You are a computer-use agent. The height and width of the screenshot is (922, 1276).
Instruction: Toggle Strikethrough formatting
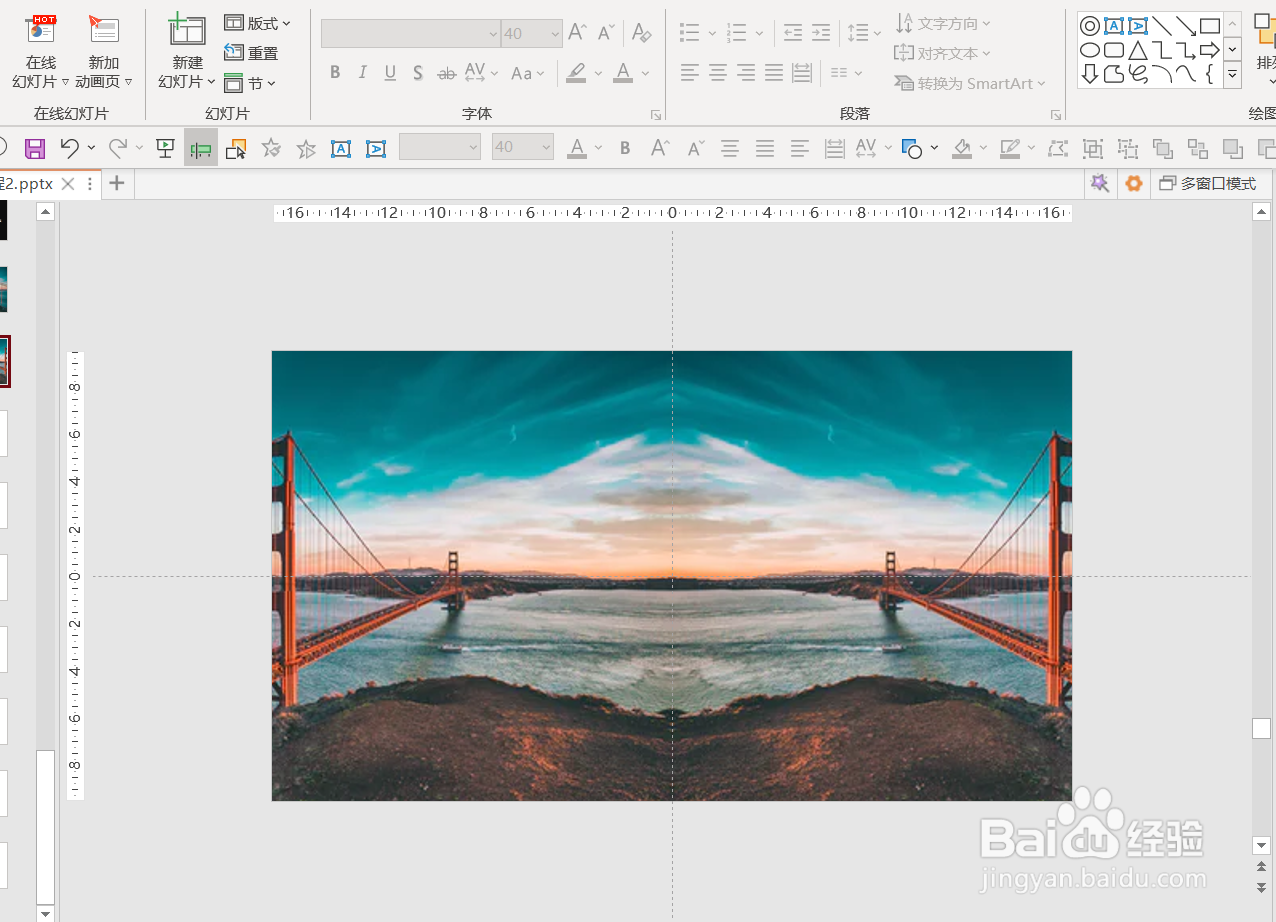click(x=447, y=72)
